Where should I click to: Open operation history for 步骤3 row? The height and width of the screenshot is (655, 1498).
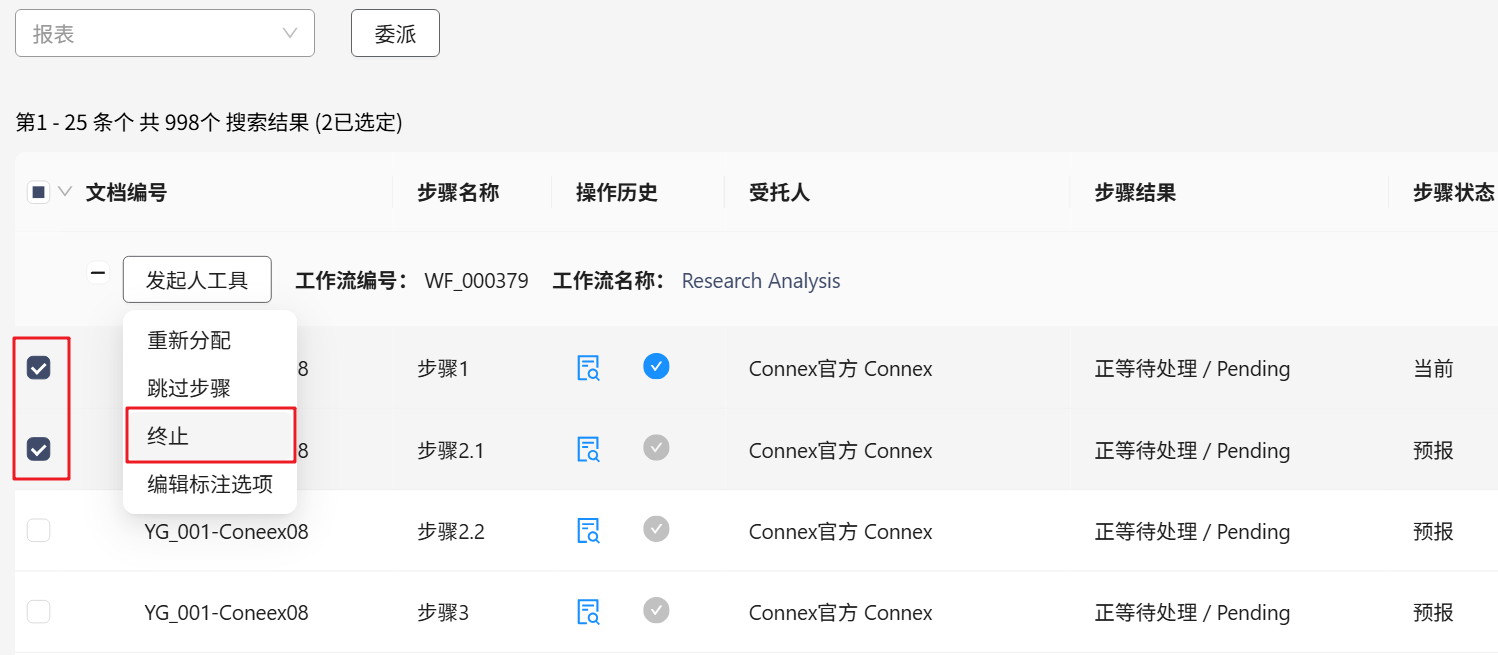coord(588,612)
